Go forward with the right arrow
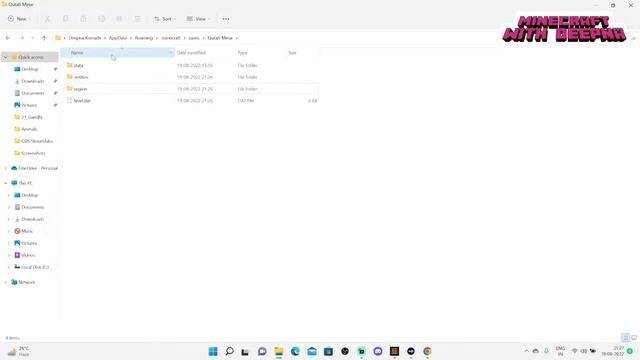The width and height of the screenshot is (640, 360). point(22,38)
